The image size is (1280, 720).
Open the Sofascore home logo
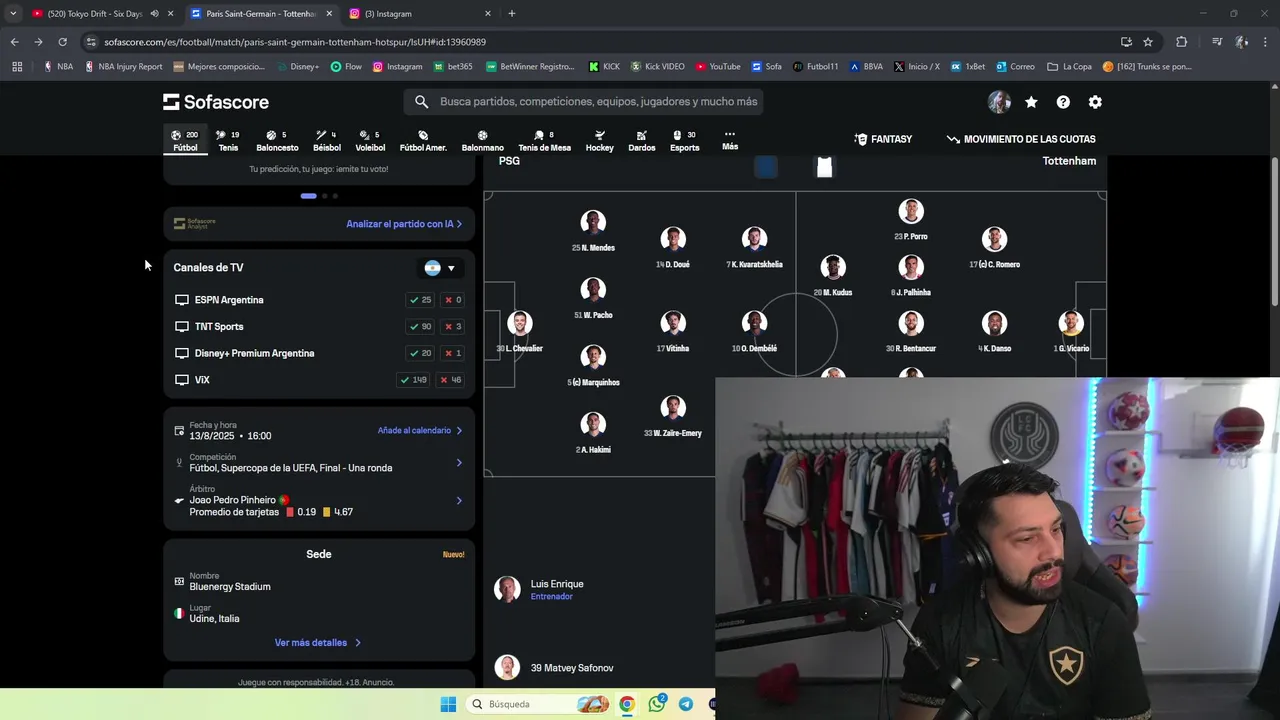pos(216,102)
